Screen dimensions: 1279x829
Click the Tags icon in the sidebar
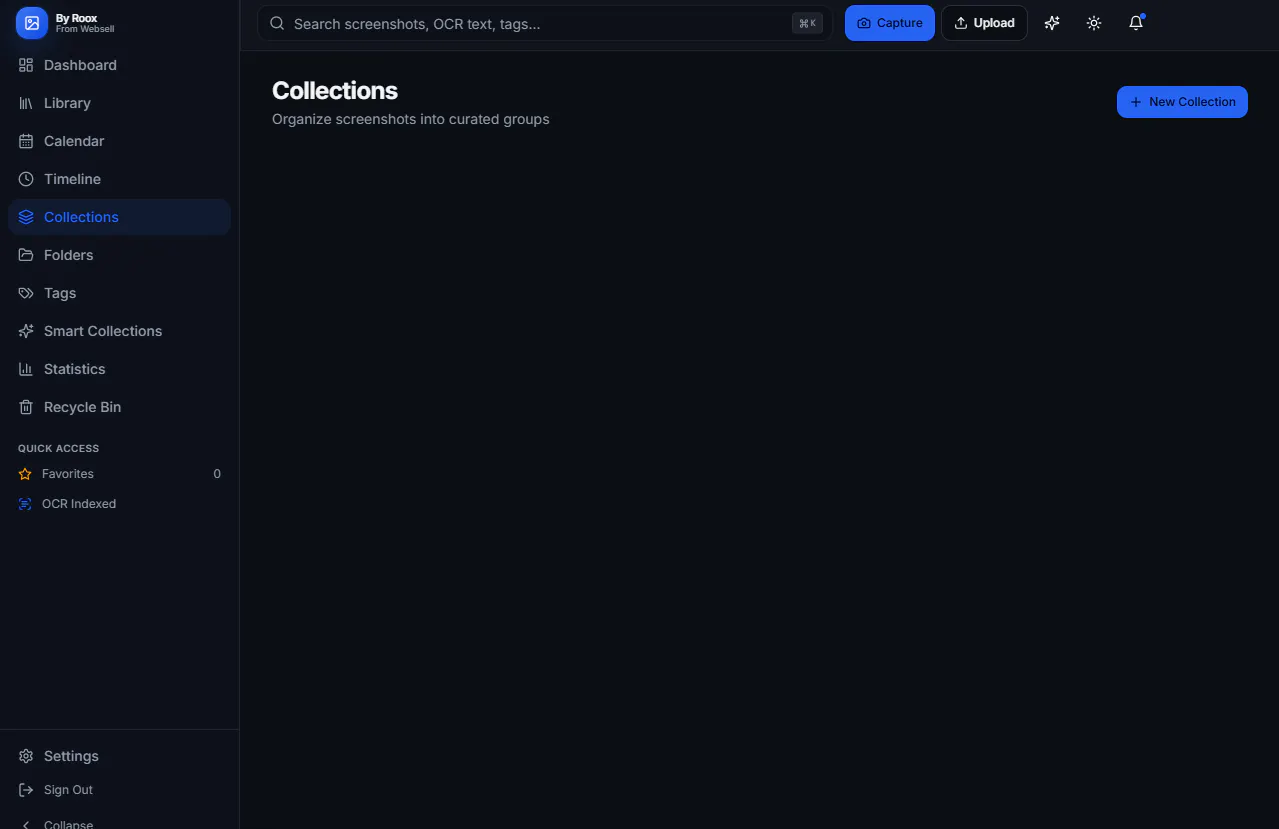26,293
